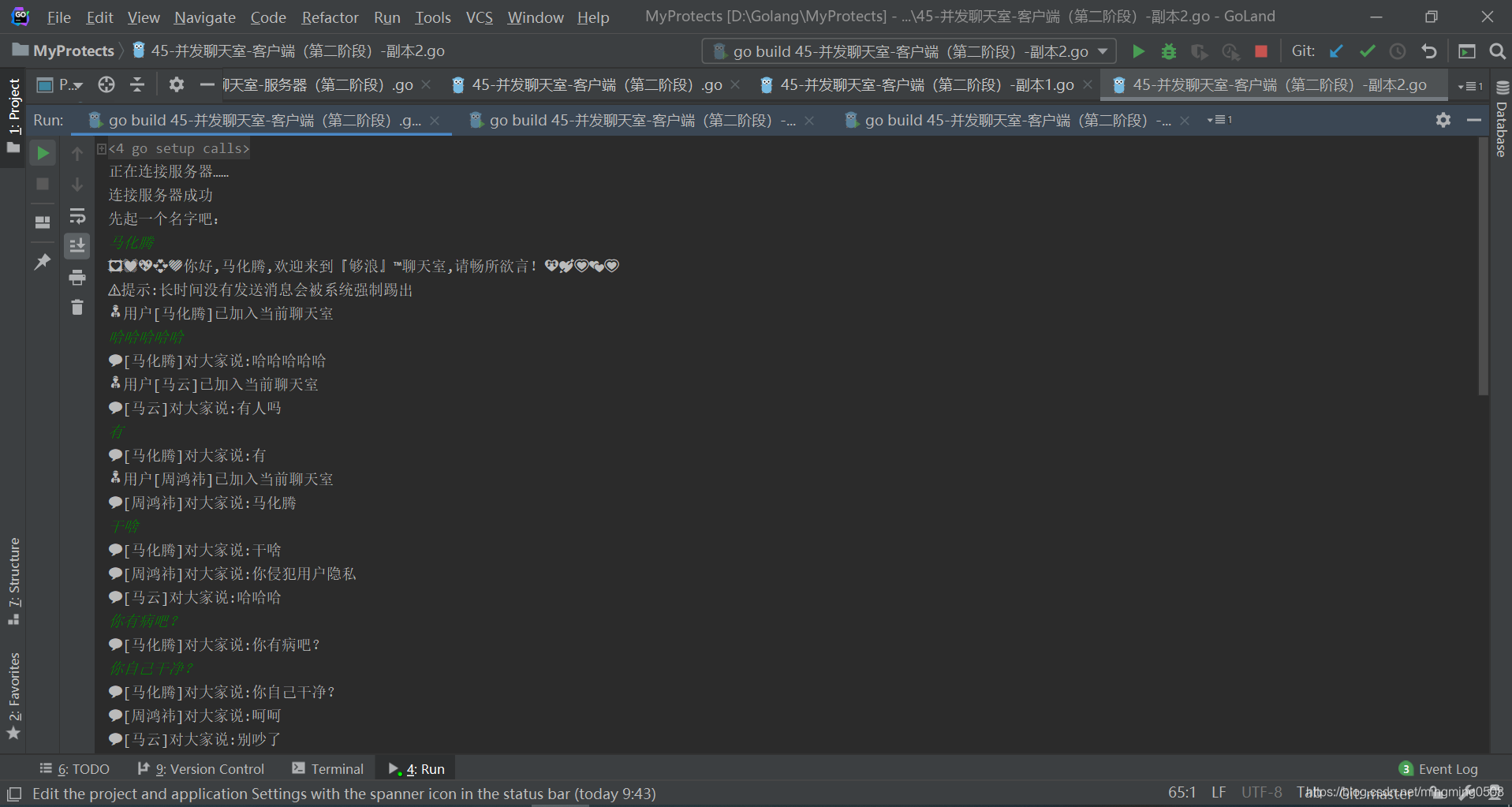Clear all console output trash icon

coord(77,308)
